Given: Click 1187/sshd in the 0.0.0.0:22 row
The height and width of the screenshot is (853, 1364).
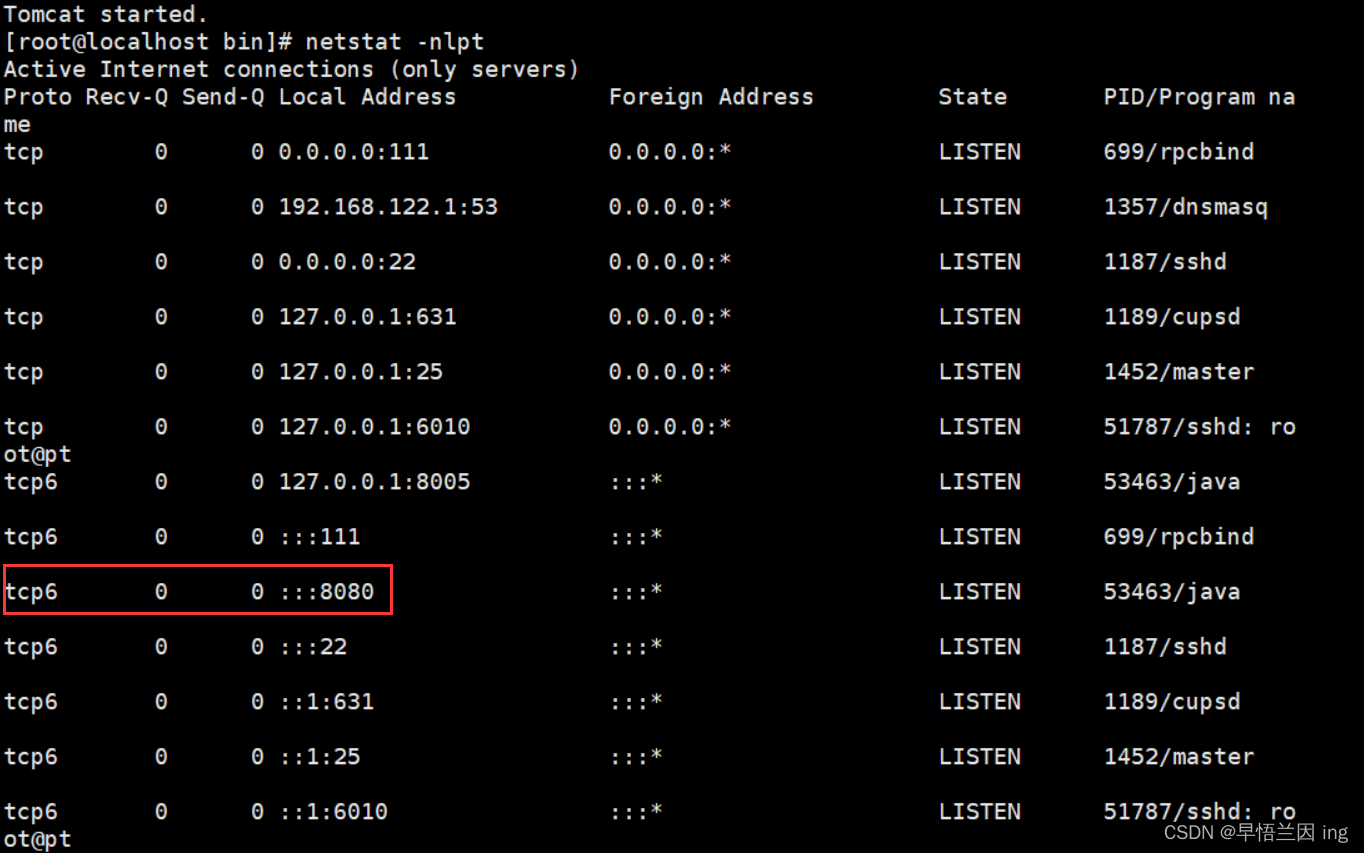Looking at the screenshot, I should 1164,262.
